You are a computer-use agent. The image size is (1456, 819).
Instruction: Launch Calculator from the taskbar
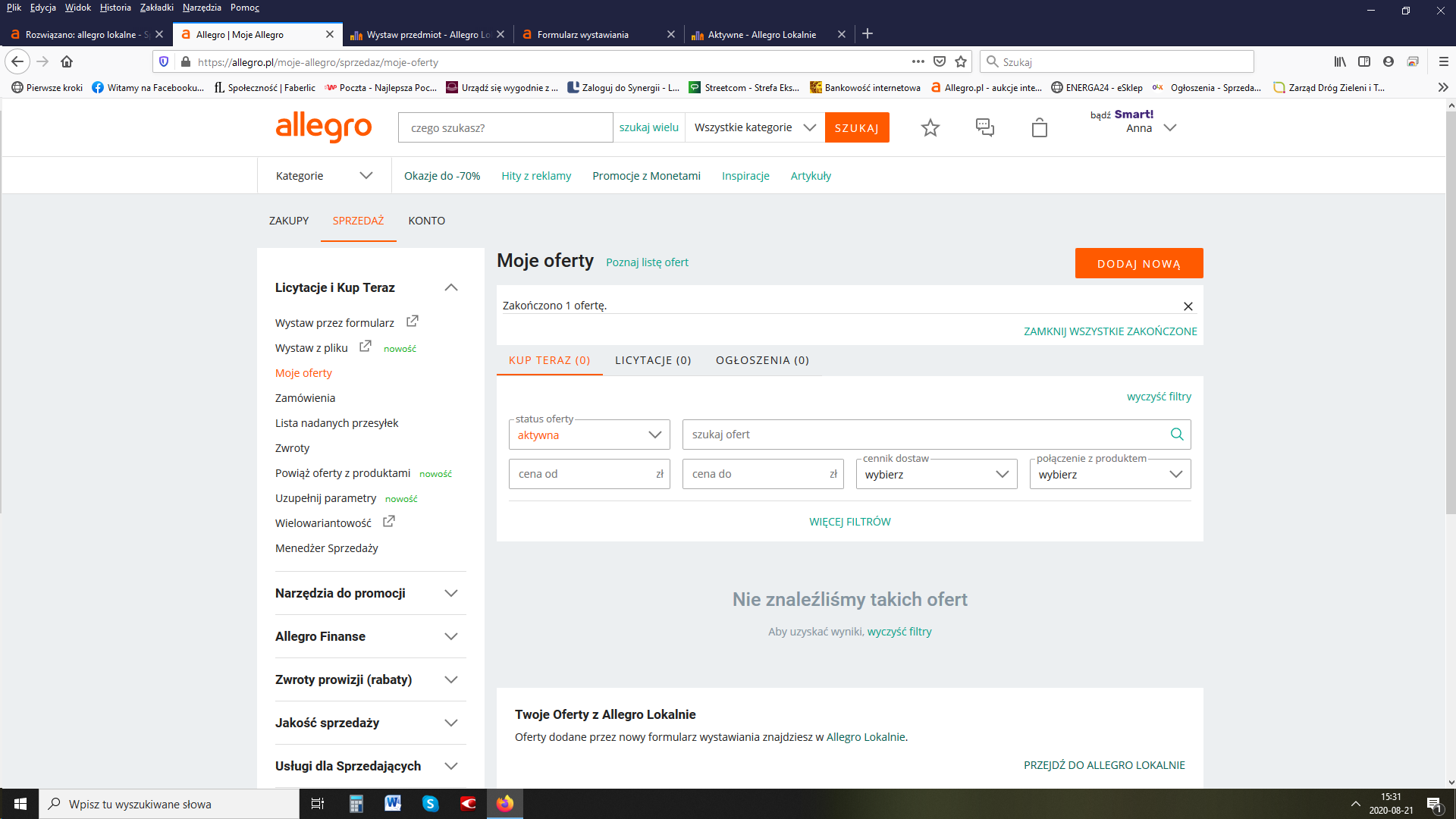356,804
